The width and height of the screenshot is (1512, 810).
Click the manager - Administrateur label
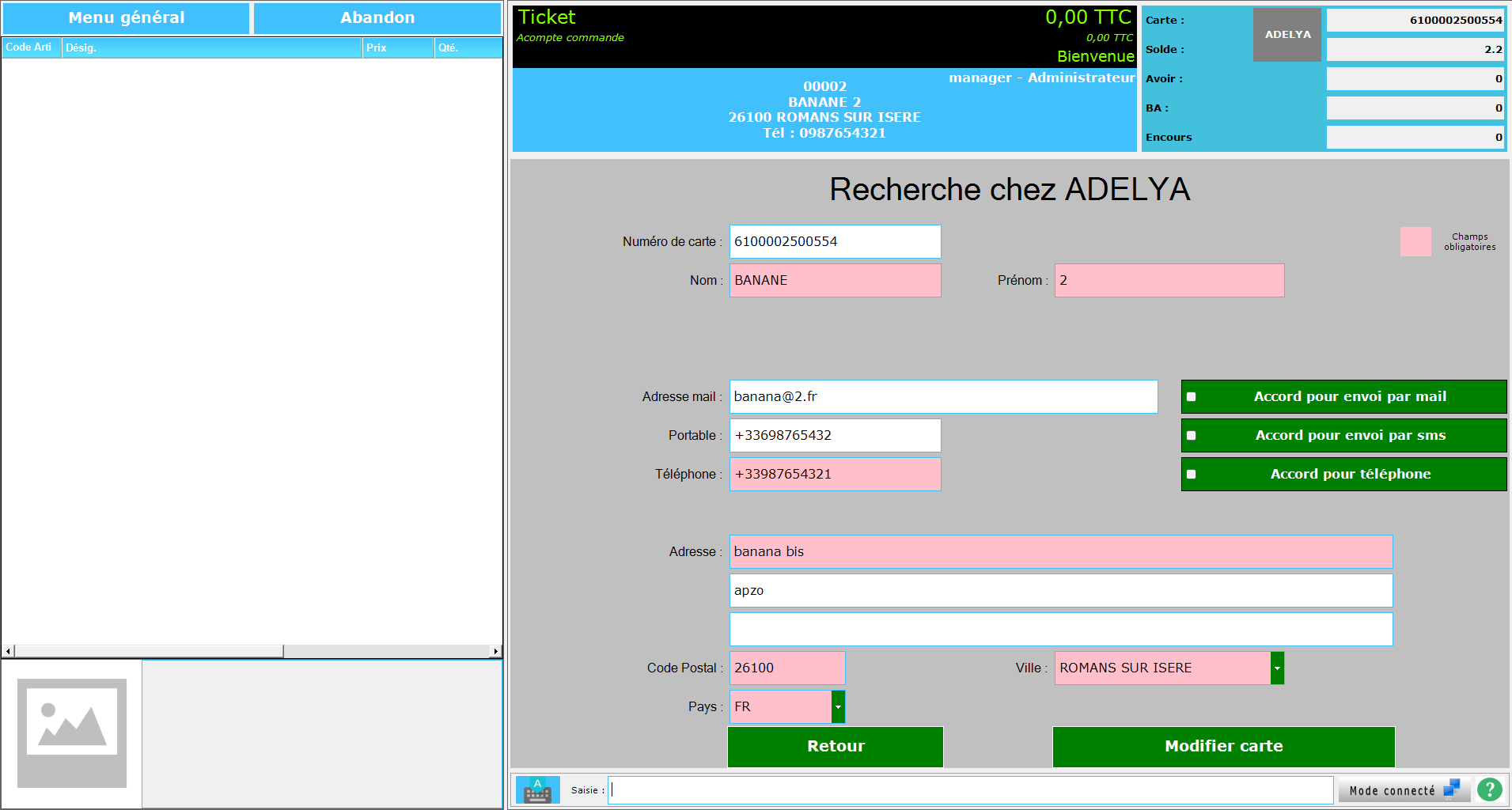tap(1042, 78)
